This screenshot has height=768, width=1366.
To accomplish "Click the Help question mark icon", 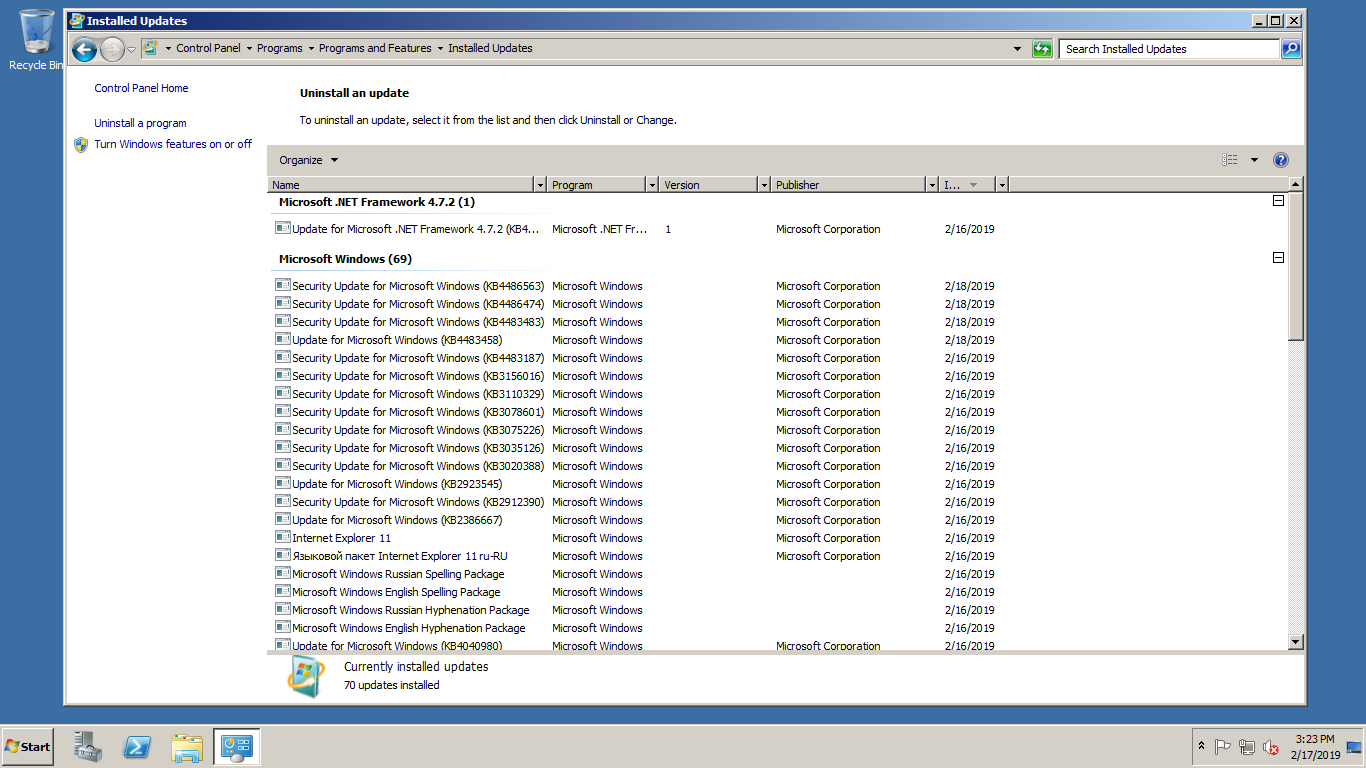I will pyautogui.click(x=1281, y=160).
